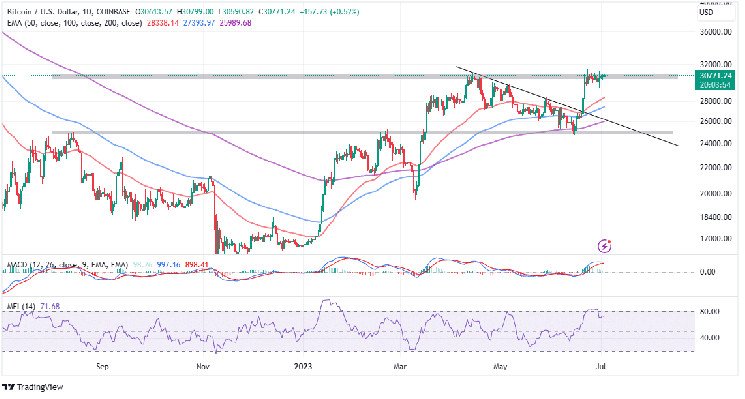Select the black descending trendline

pos(567,105)
